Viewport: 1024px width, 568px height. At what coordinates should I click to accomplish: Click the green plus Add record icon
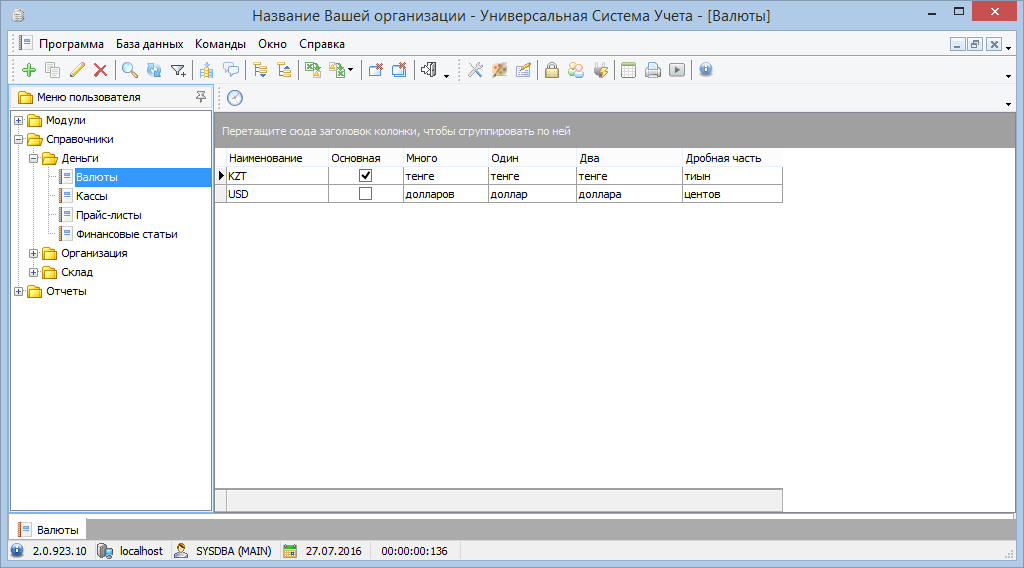[x=28, y=70]
